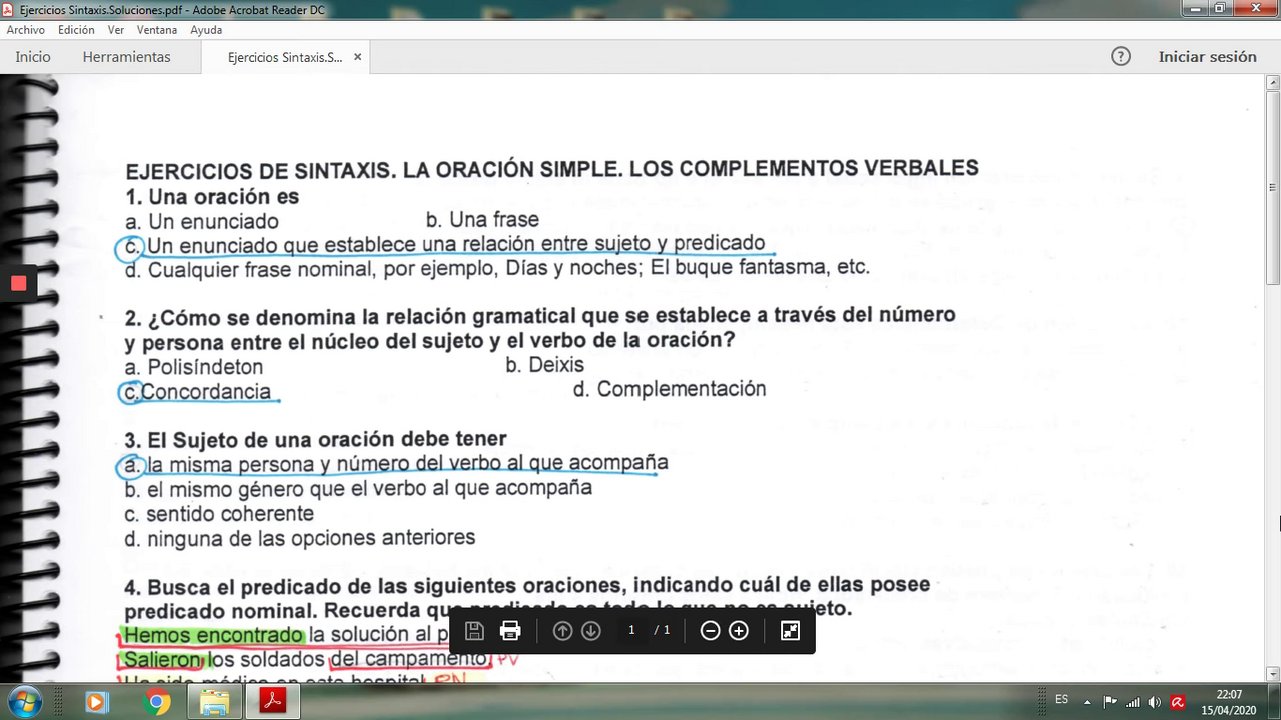Click the question '3. El Sujeto de una oración debe tener'
1281x720 pixels.
click(x=315, y=440)
